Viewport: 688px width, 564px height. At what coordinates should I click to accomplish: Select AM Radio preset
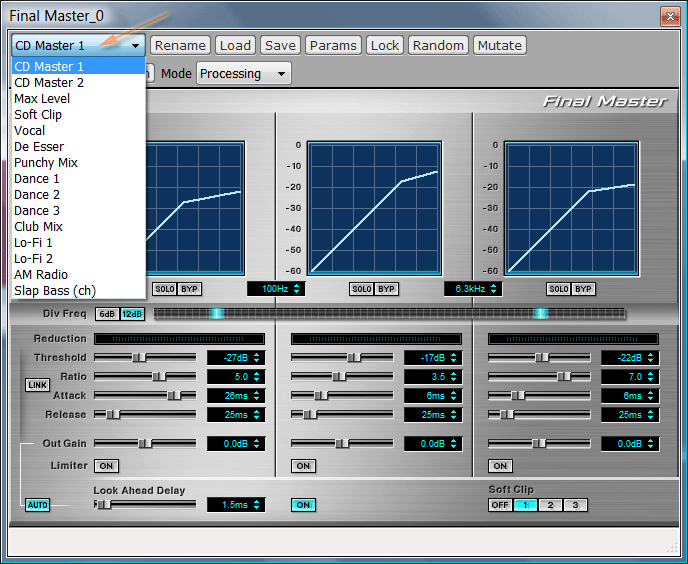coord(79,275)
